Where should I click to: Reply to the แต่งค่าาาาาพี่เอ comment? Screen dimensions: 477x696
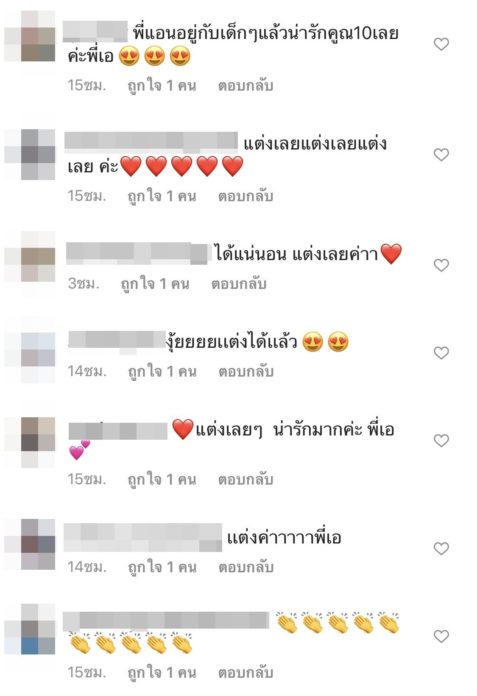coord(245,567)
